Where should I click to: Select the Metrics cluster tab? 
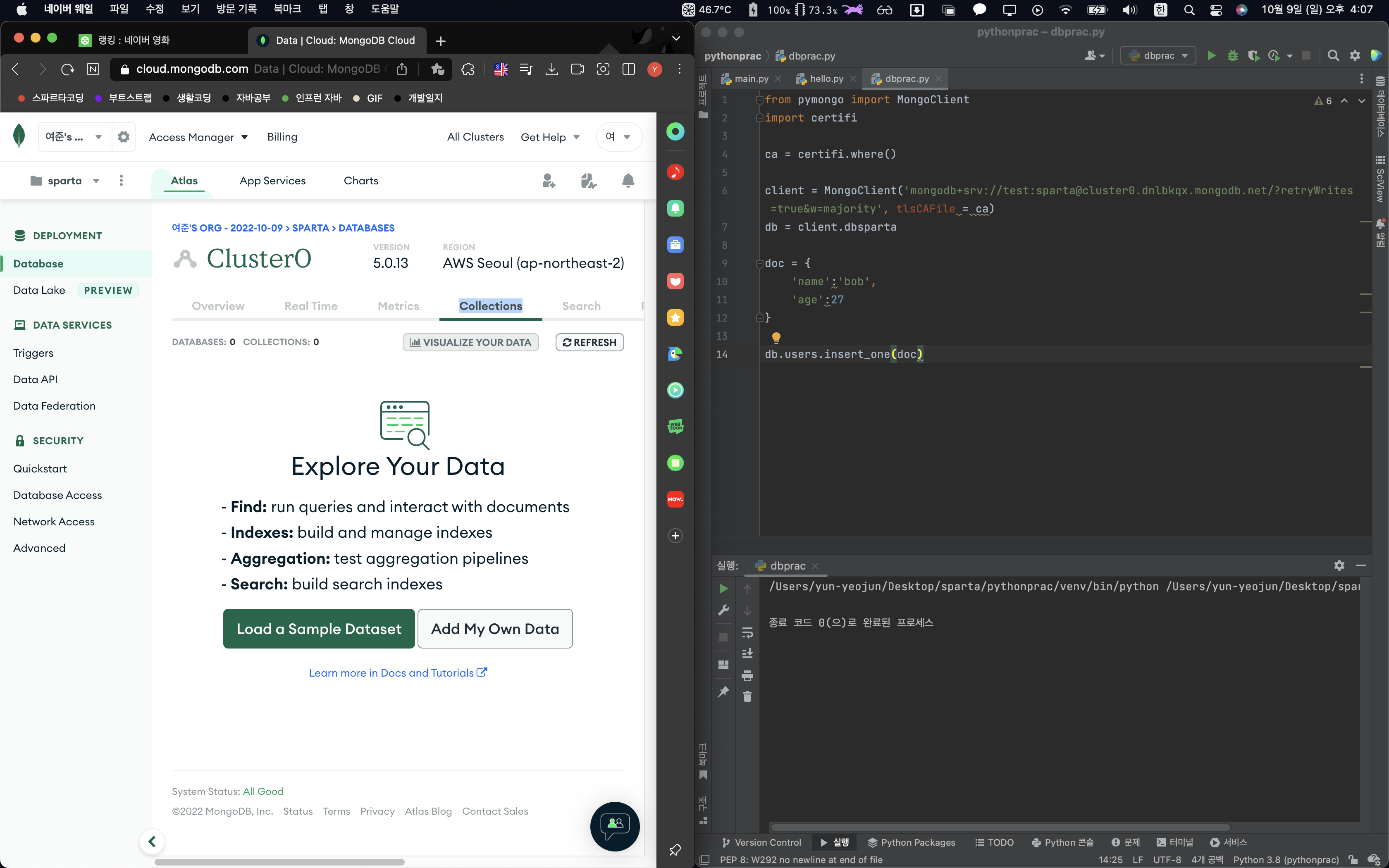399,306
